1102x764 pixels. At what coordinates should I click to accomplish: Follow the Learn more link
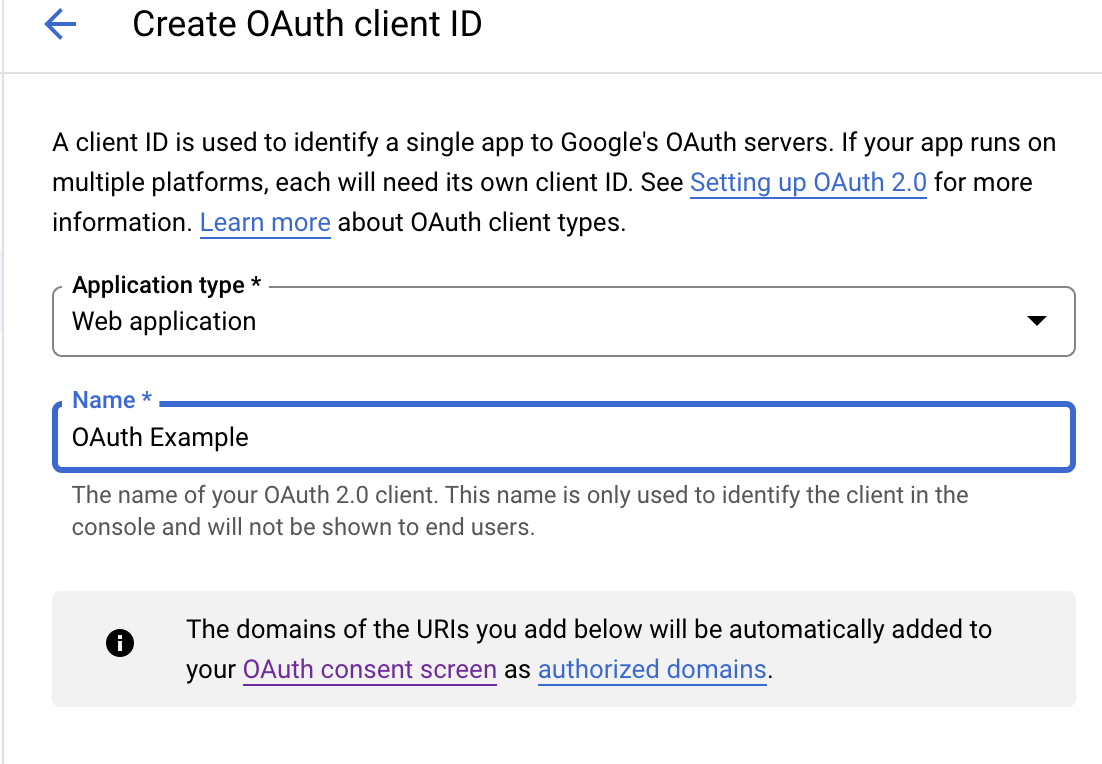[265, 223]
